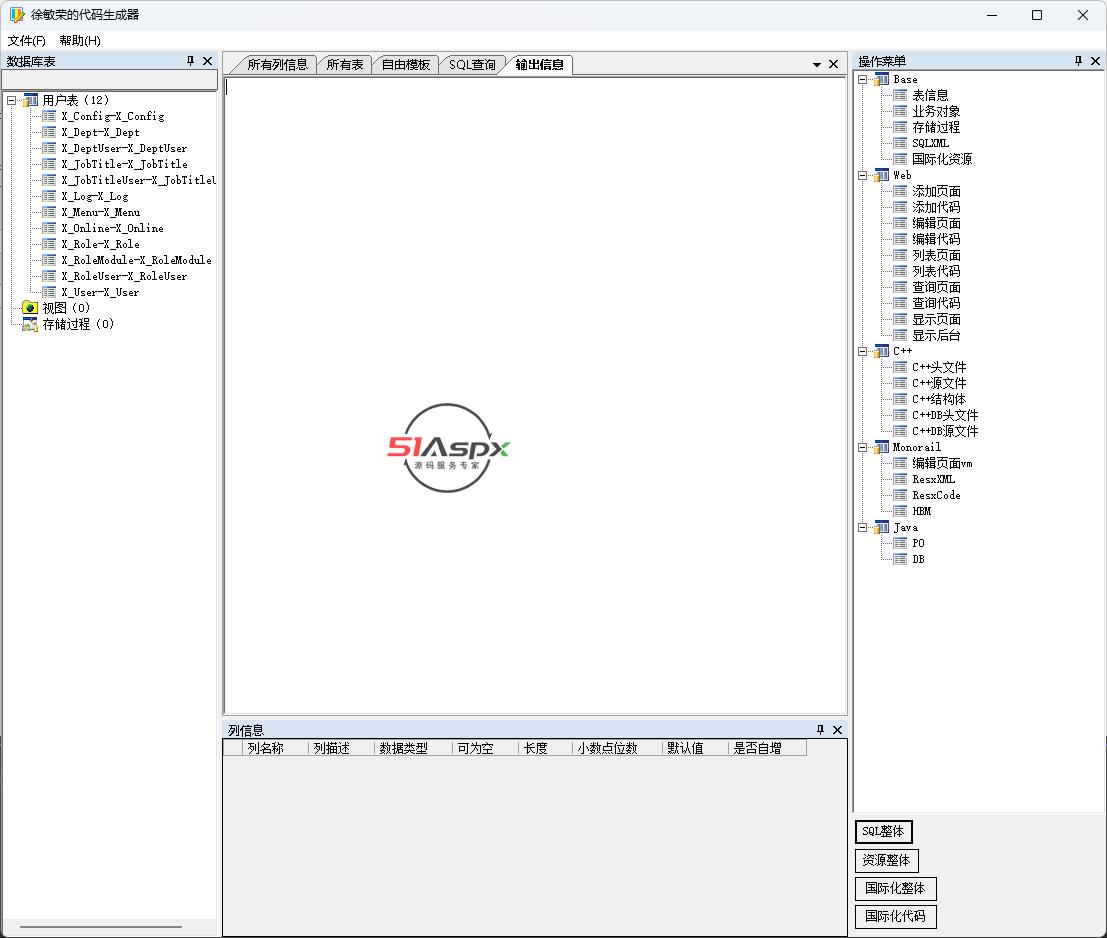The width and height of the screenshot is (1107, 938).
Task: Collapse the Base group
Action: click(862, 80)
